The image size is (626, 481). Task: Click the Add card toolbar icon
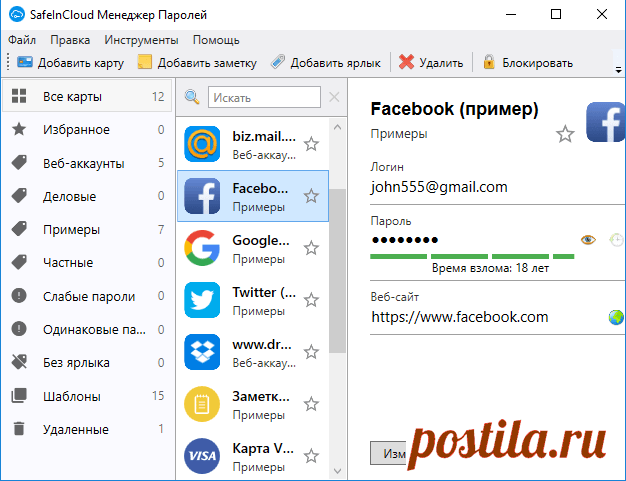pos(25,62)
